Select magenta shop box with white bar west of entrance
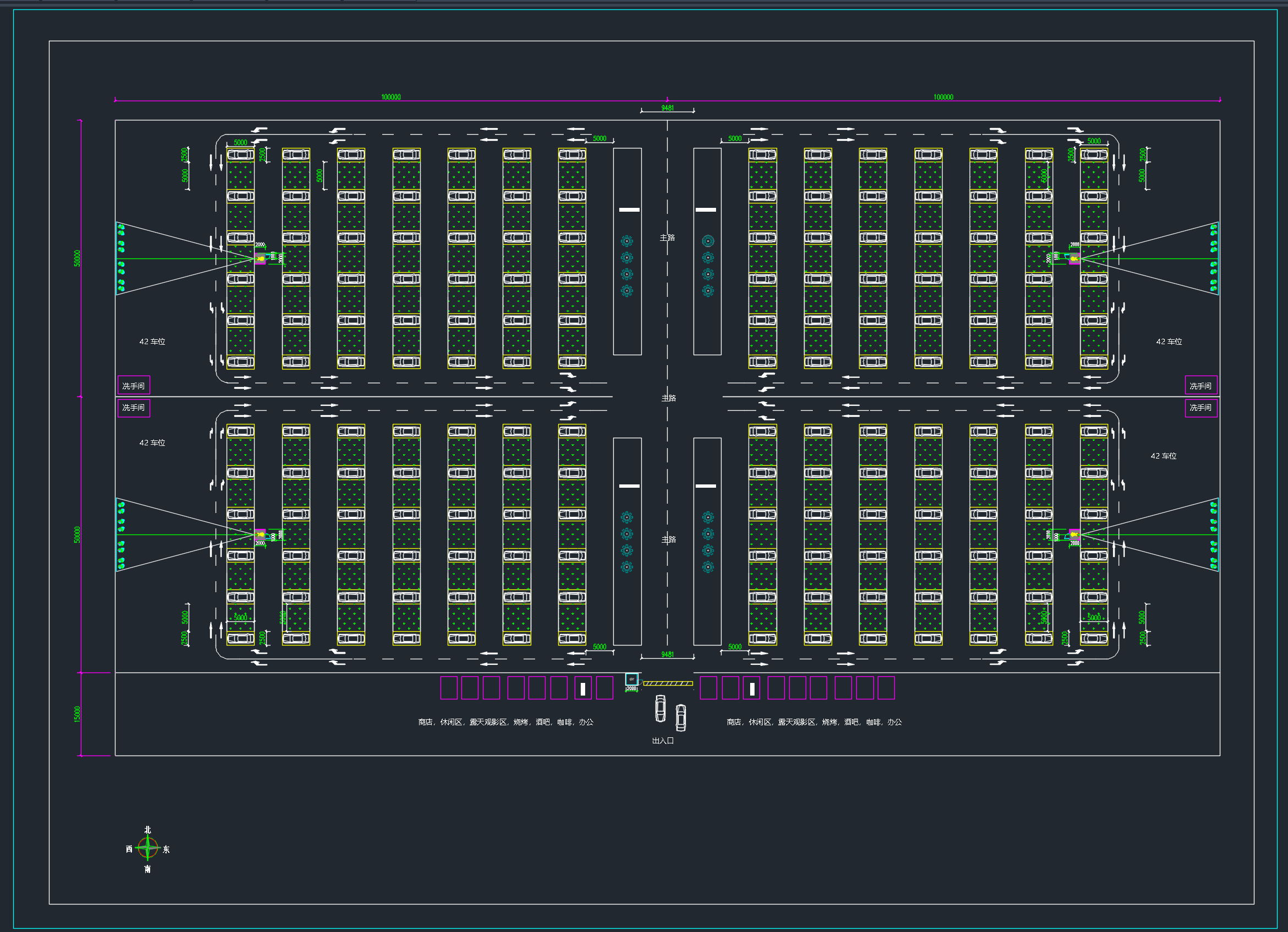Image resolution: width=1288 pixels, height=932 pixels. [x=582, y=688]
